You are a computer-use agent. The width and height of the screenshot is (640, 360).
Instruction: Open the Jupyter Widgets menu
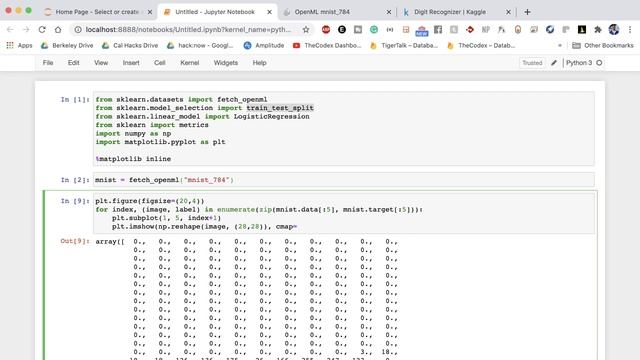click(226, 63)
